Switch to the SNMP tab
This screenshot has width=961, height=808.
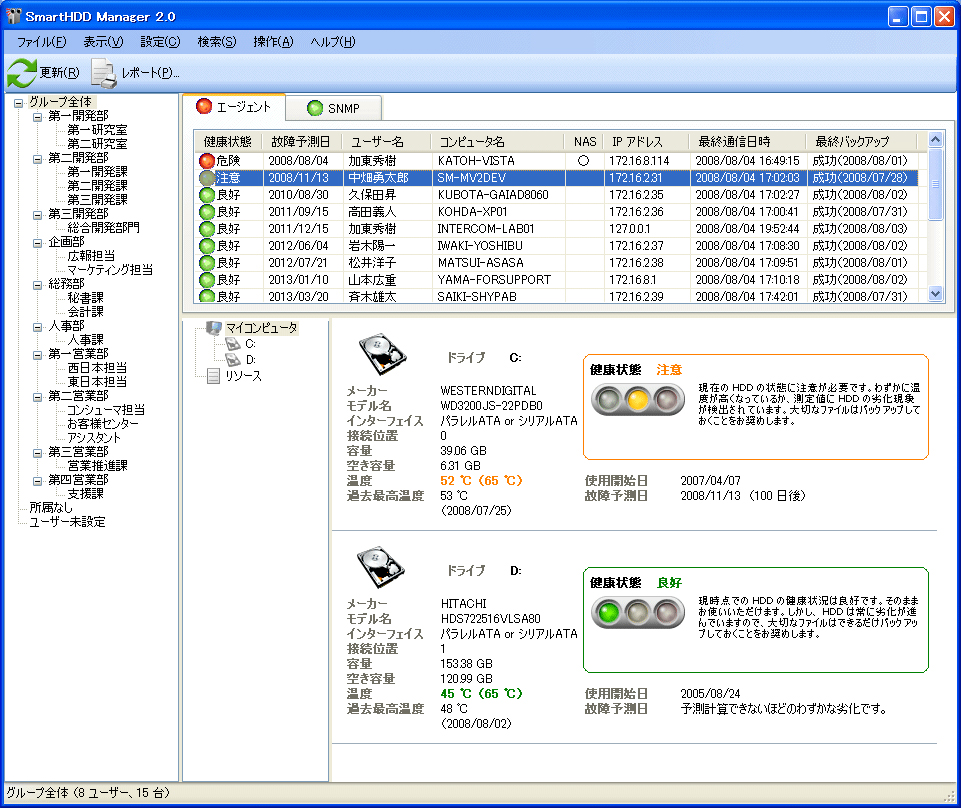pyautogui.click(x=333, y=108)
